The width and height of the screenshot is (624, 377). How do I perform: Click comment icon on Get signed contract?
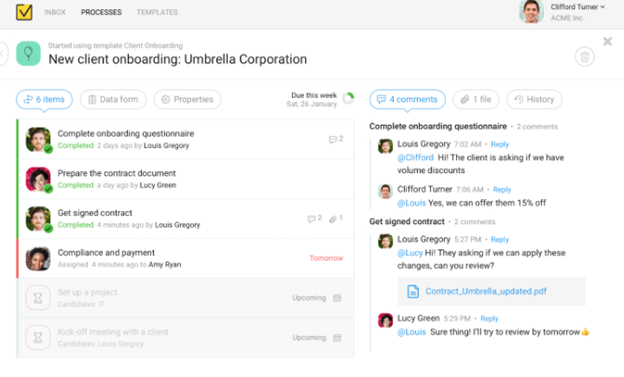314,219
